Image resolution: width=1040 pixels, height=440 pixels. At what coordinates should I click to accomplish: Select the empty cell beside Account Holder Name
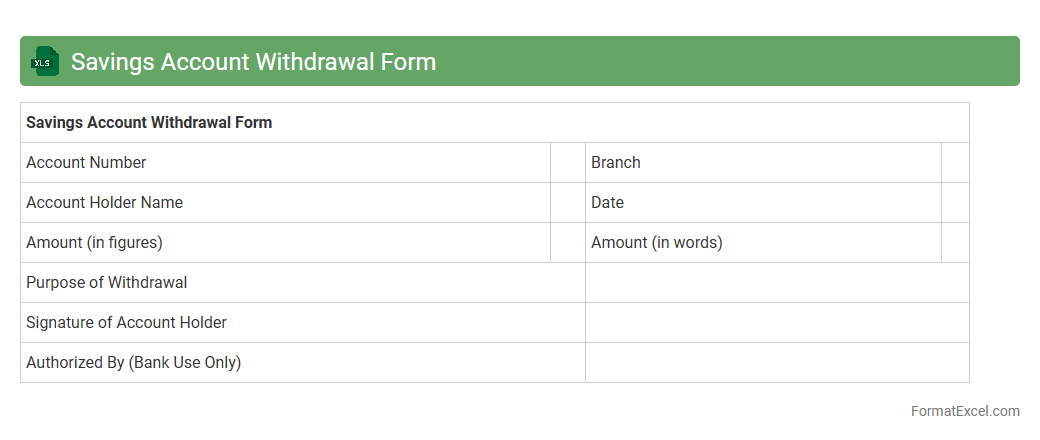[x=568, y=203]
